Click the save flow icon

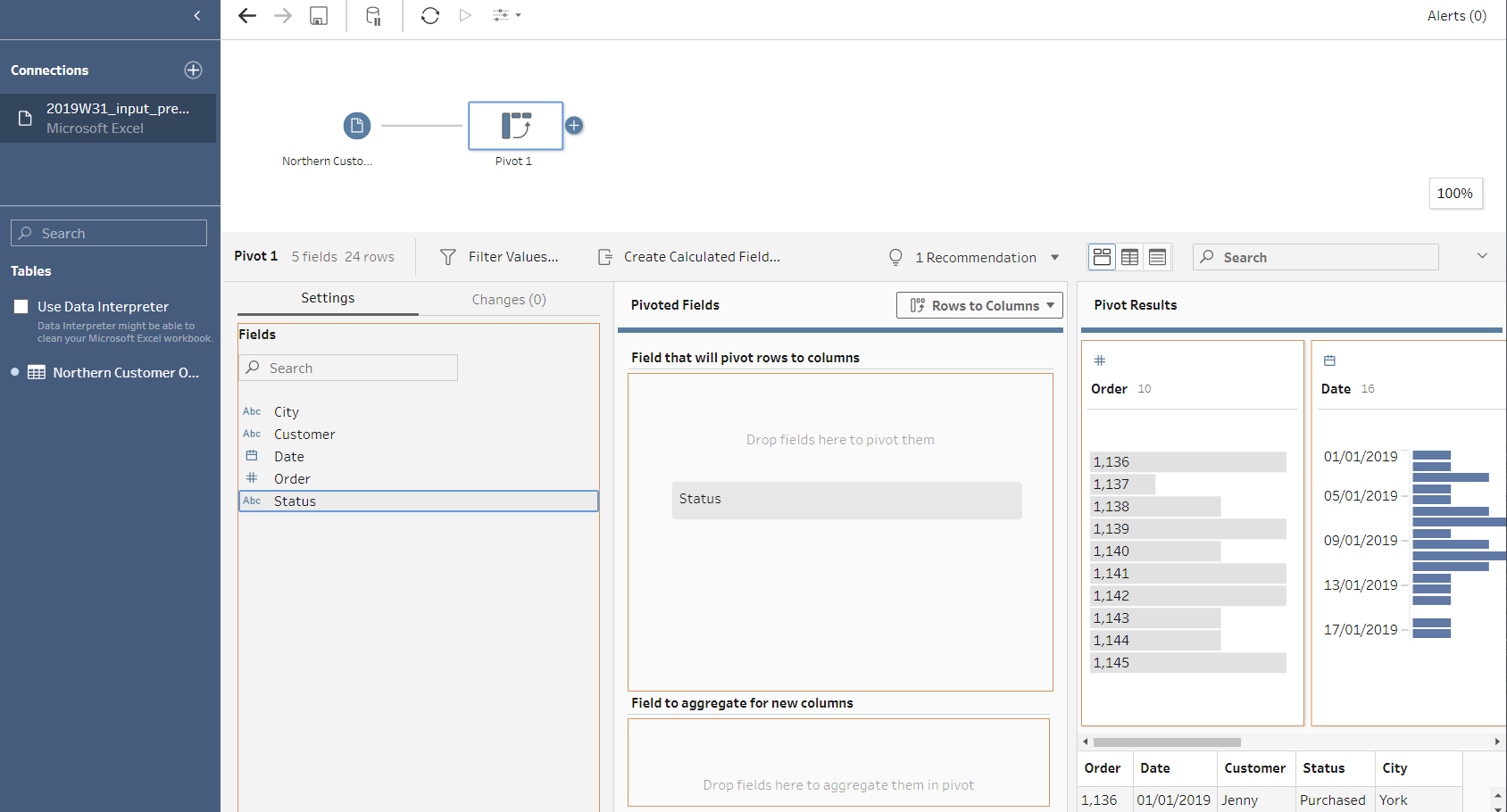click(x=319, y=16)
